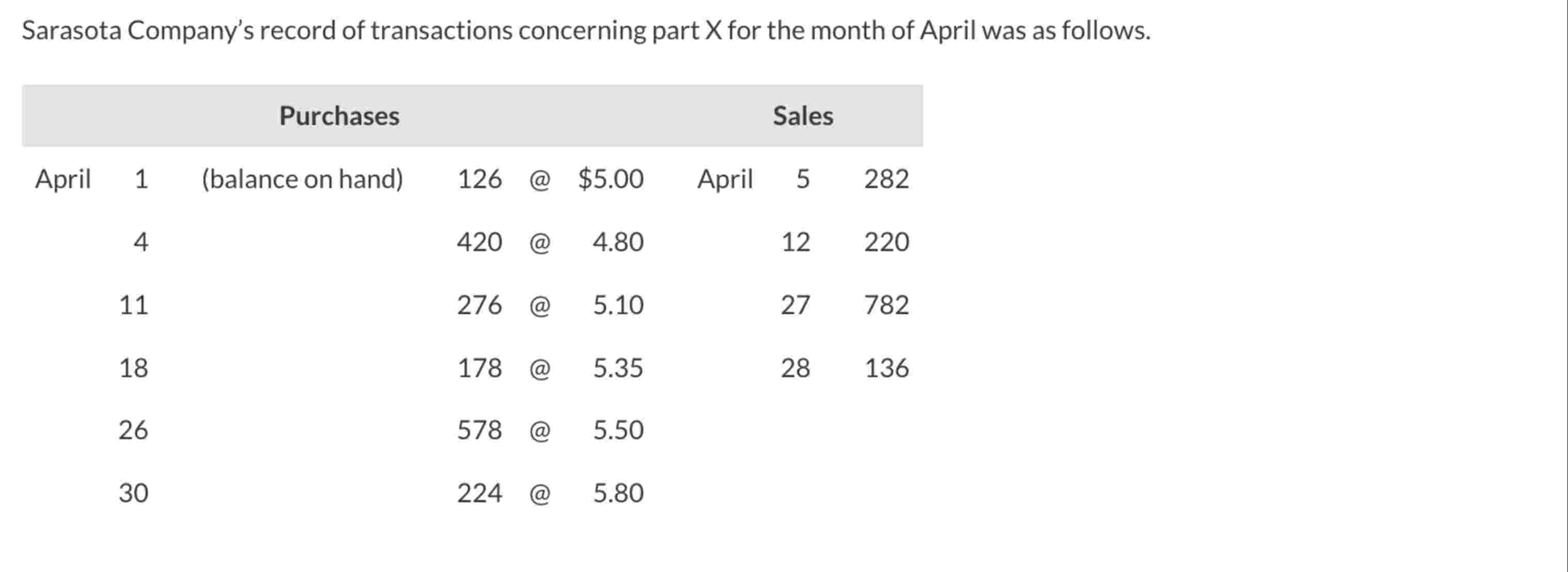Click the Purchases column header
Image resolution: width=1568 pixels, height=572 pixels.
(339, 116)
